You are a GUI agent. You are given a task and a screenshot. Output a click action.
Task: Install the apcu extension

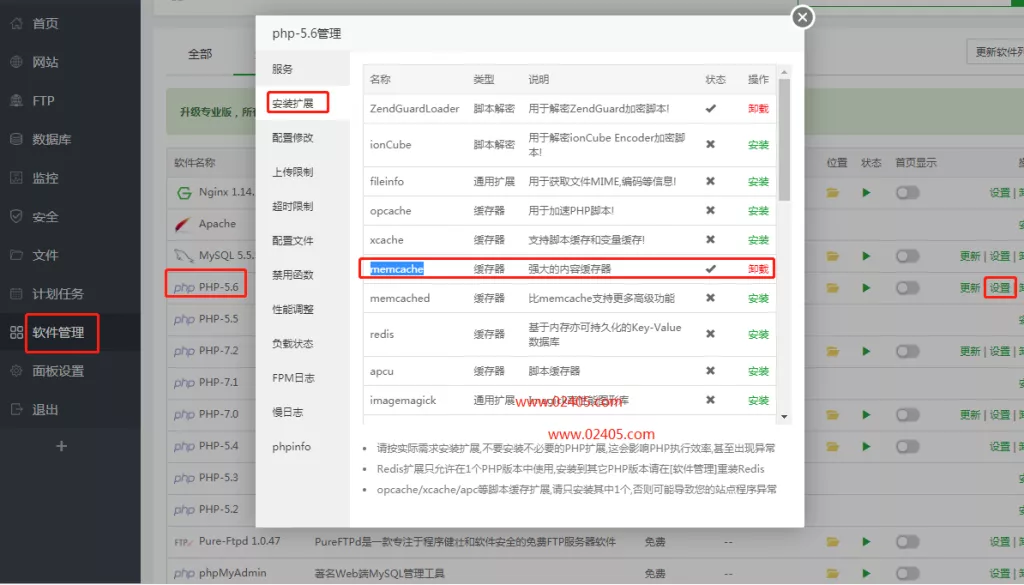(758, 371)
